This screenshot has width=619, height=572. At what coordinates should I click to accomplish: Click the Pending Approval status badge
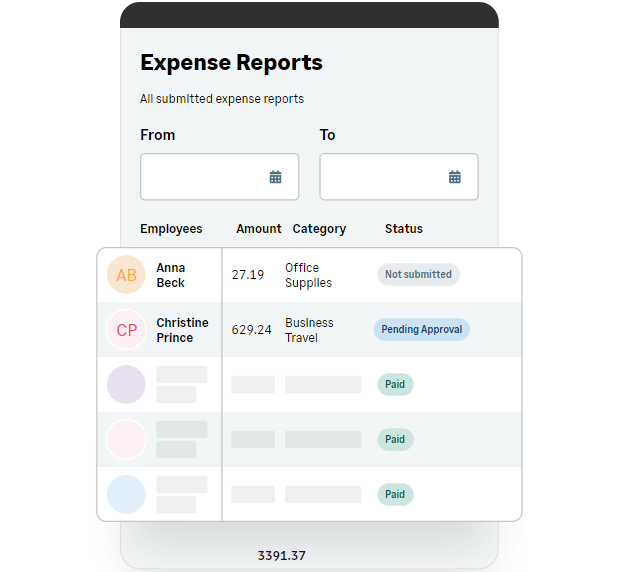pos(422,329)
